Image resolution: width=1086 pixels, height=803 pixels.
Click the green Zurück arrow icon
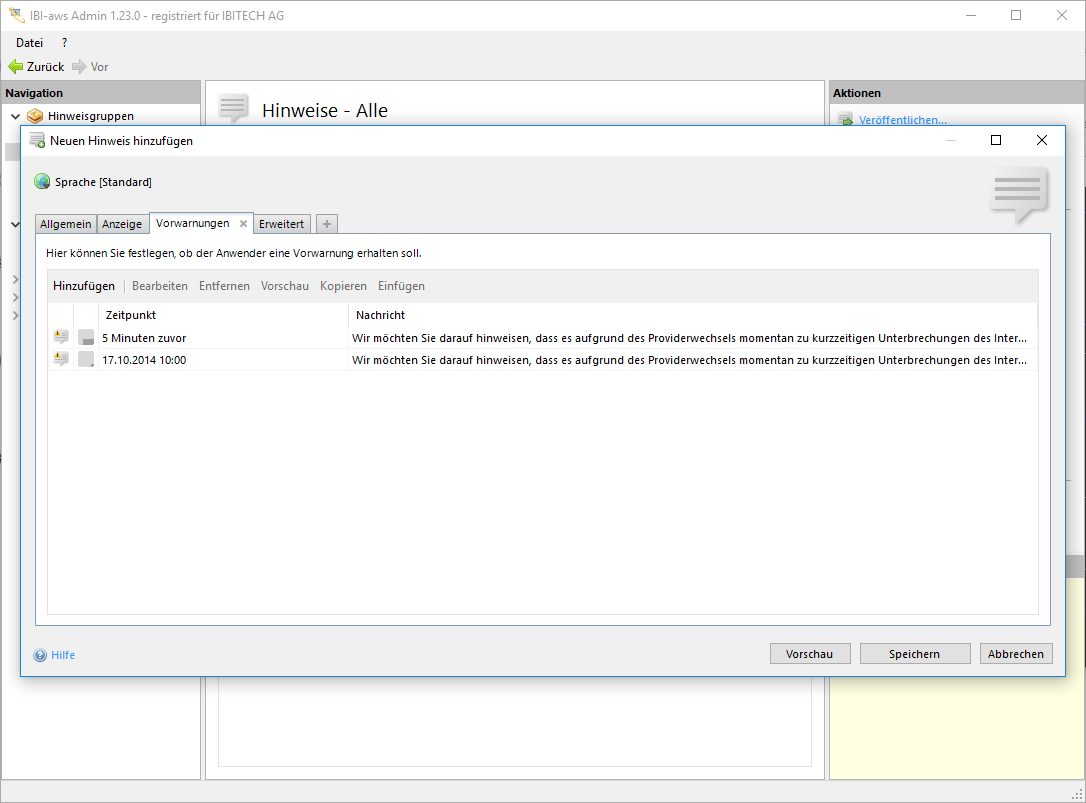click(15, 67)
